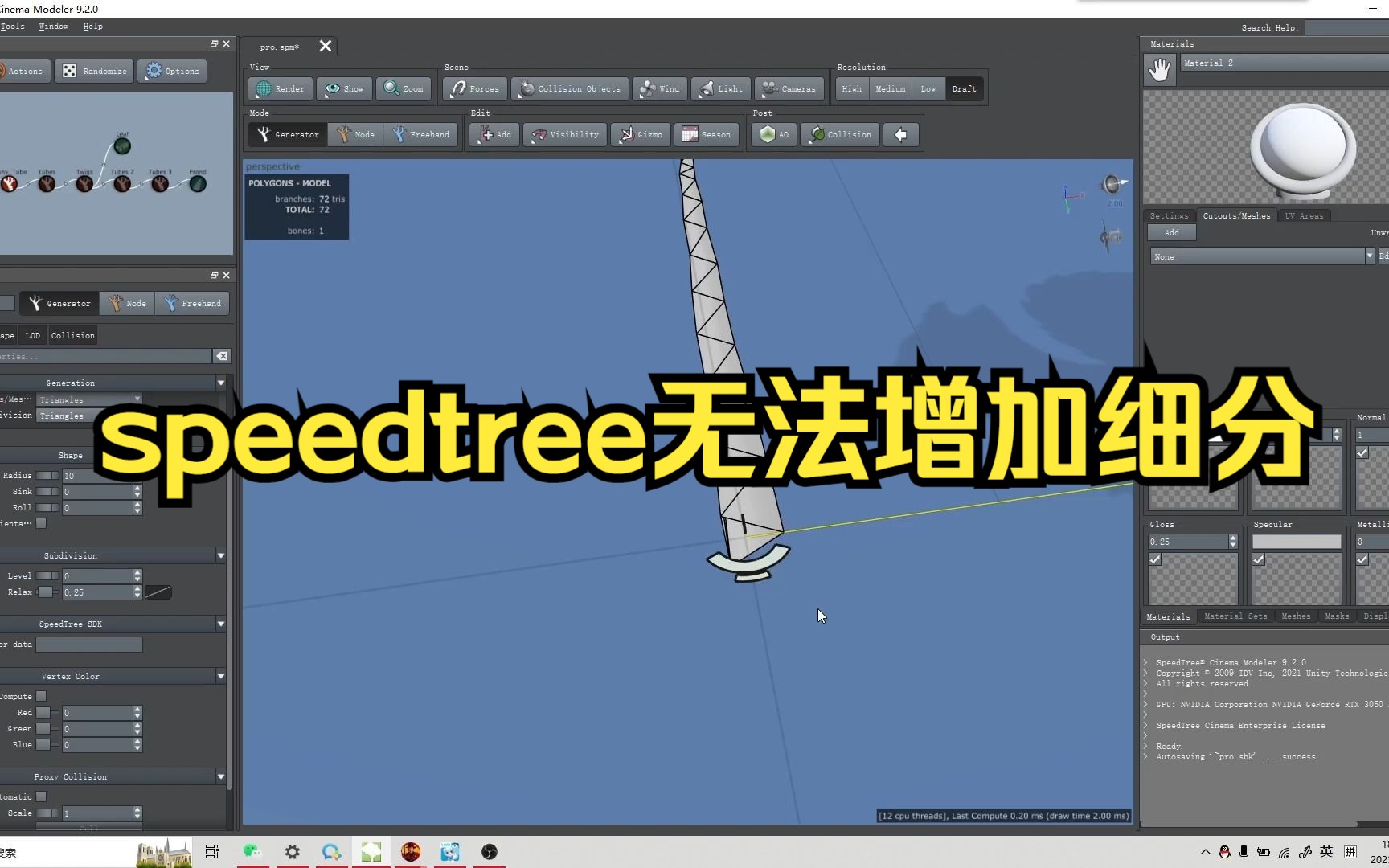Switch to Node mode in main toolbar

pyautogui.click(x=355, y=134)
